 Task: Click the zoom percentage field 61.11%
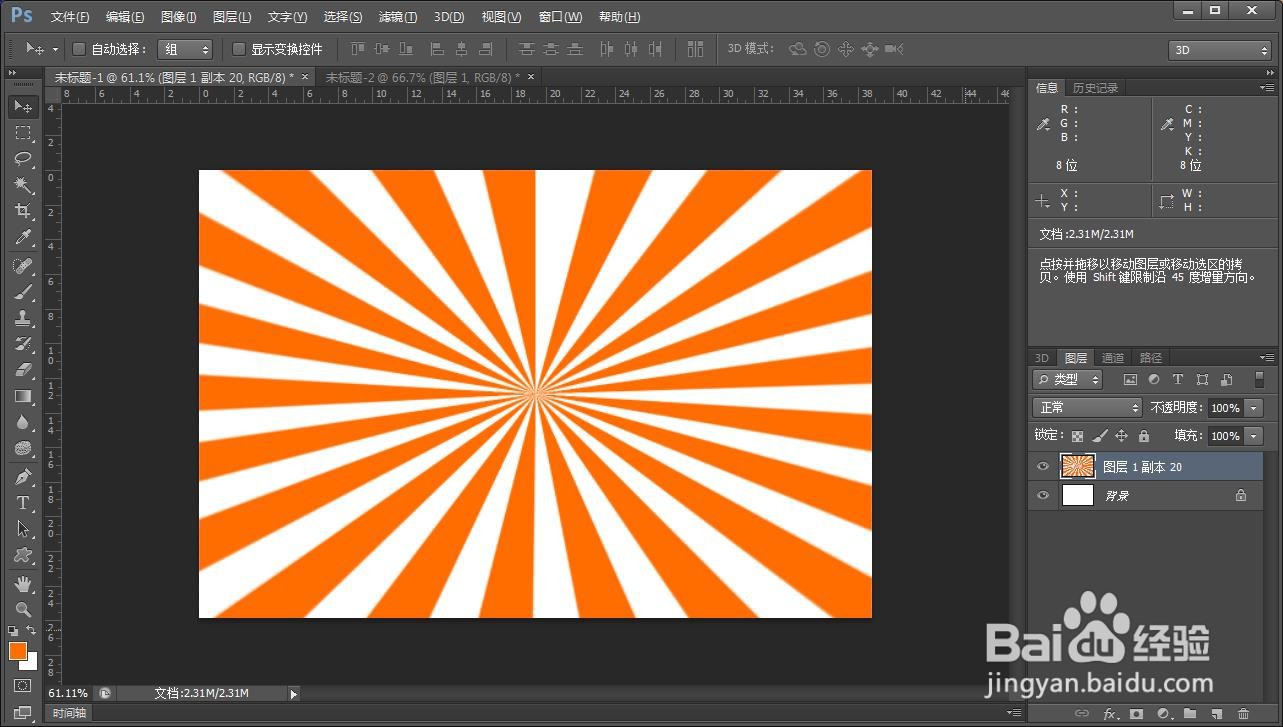(68, 693)
